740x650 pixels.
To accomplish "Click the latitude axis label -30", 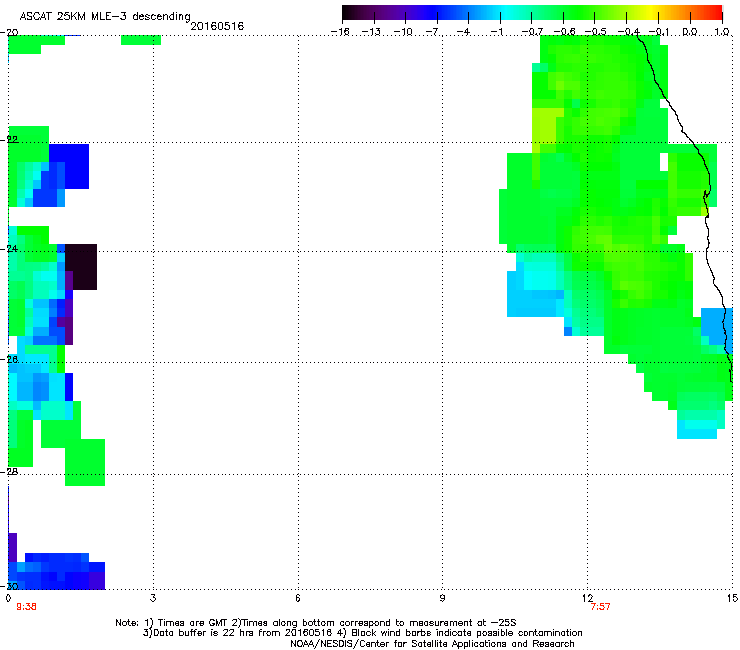I will click(9, 586).
